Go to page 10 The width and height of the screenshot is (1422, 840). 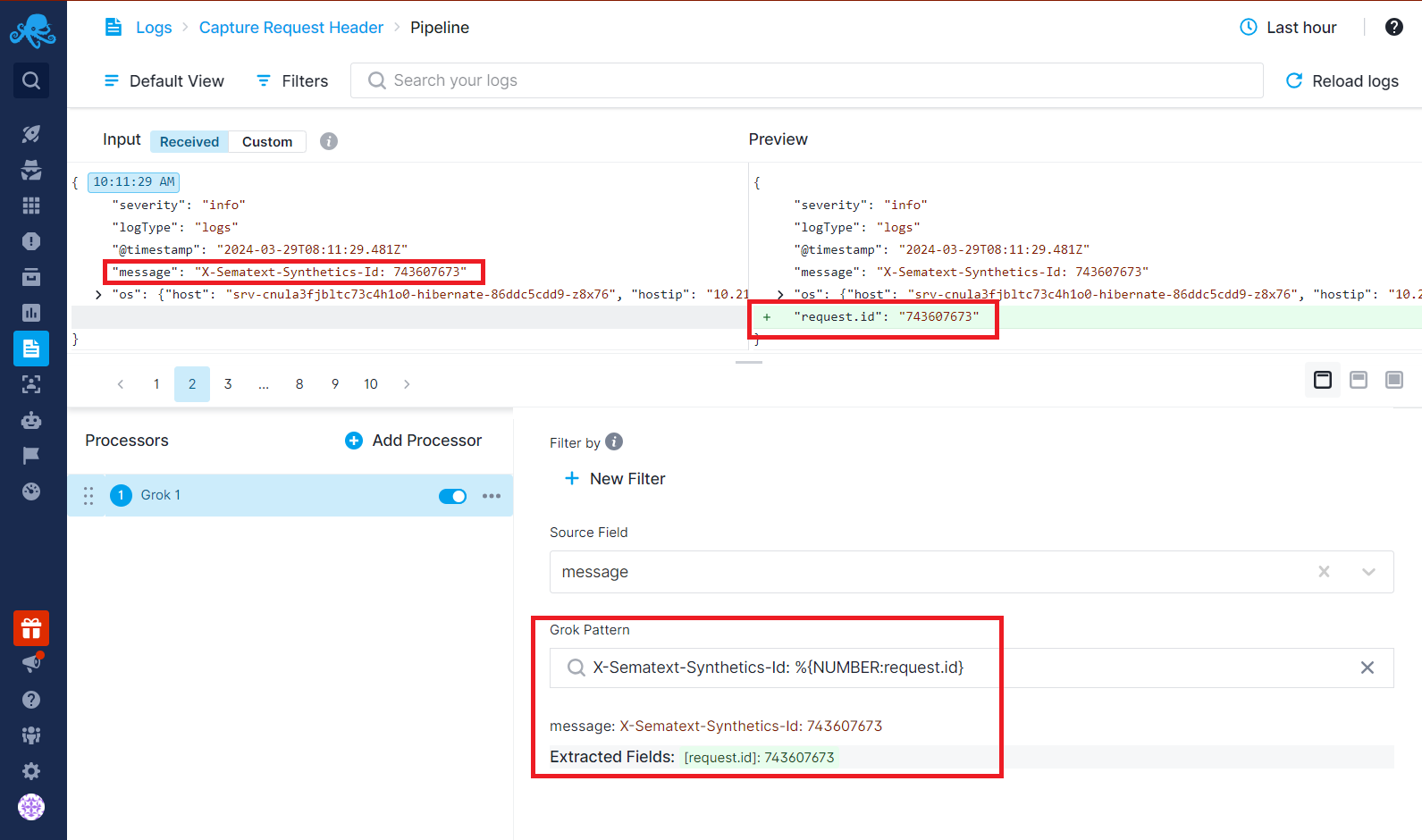click(371, 384)
